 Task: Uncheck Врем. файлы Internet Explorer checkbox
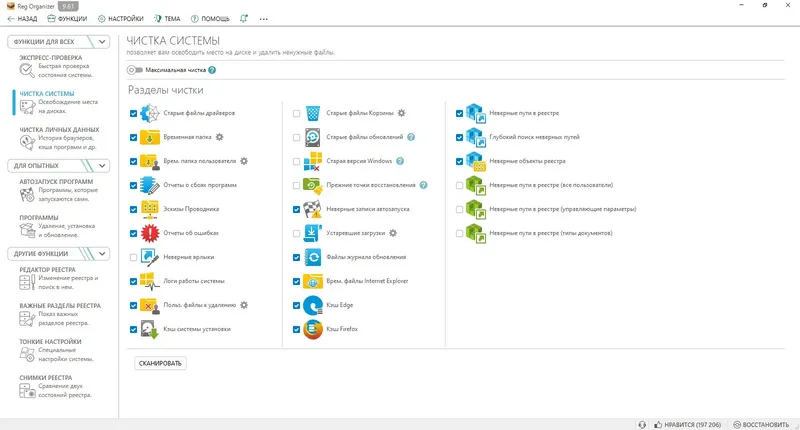[x=296, y=282]
